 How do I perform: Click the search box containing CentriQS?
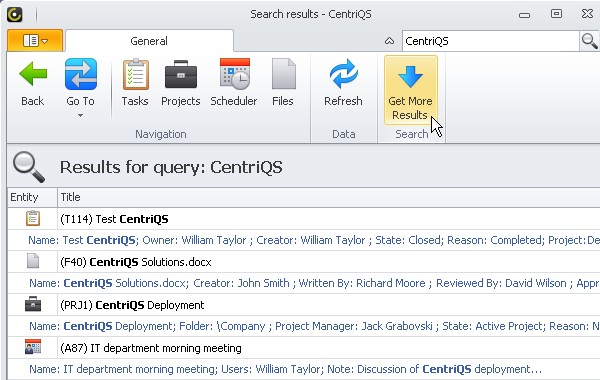point(491,41)
